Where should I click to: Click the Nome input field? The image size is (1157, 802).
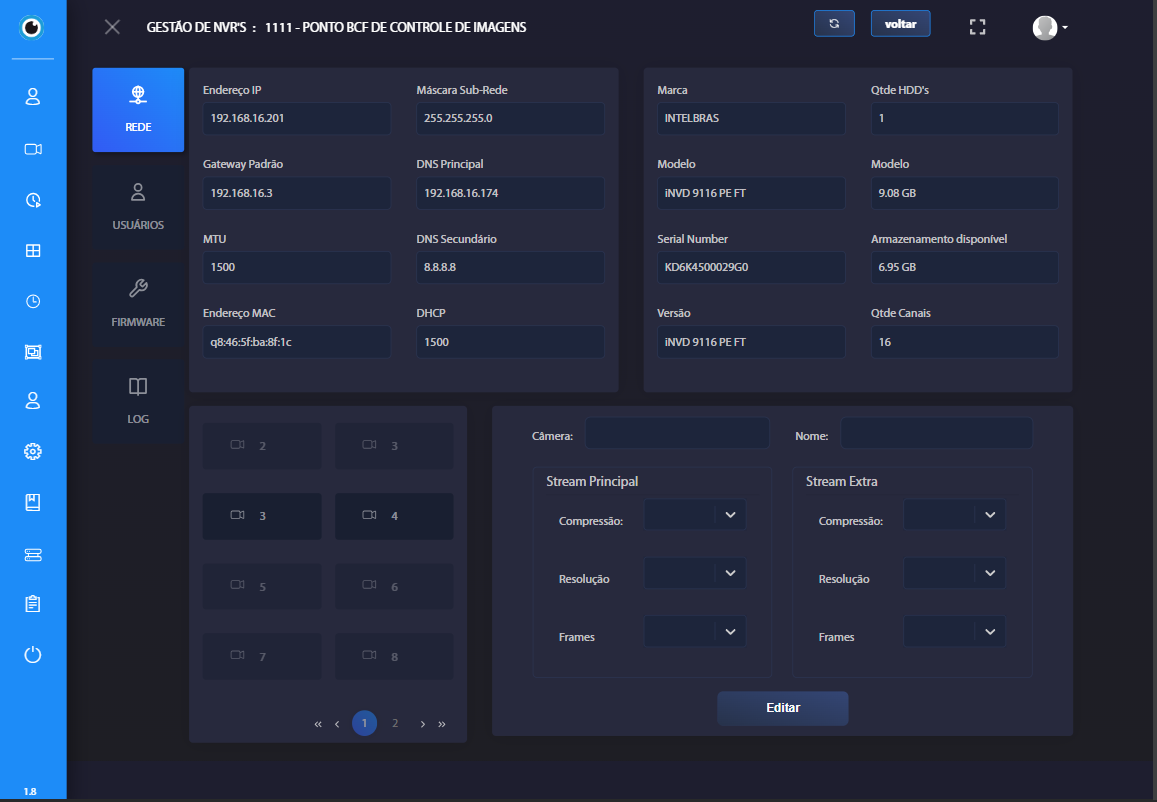coord(936,433)
